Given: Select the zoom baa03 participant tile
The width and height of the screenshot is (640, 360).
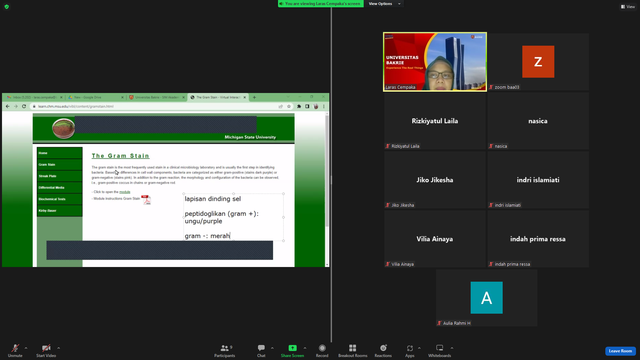Looking at the screenshot, I should coord(538,62).
